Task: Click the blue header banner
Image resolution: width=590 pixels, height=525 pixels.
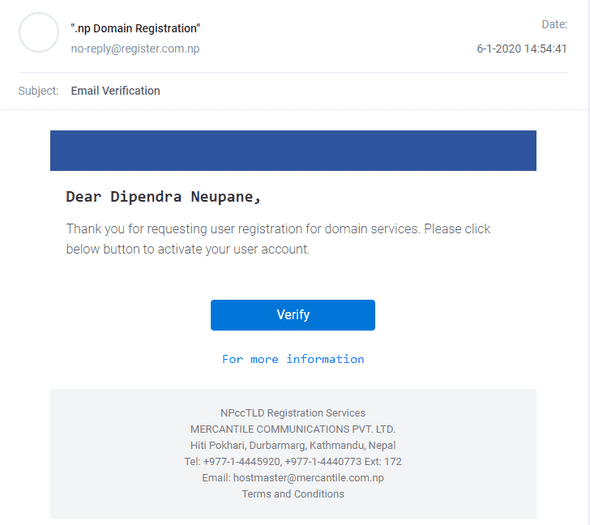Action: pyautogui.click(x=293, y=151)
